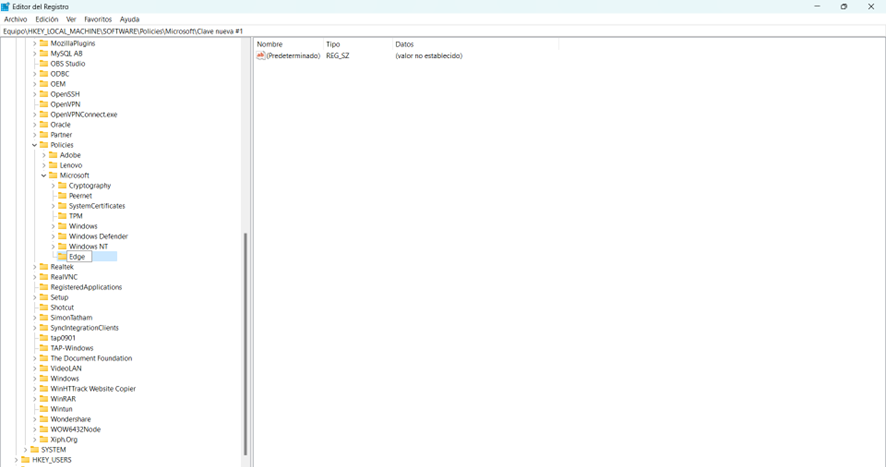Click the MozillaPlugins folder icon
The image size is (886, 467).
(44, 43)
